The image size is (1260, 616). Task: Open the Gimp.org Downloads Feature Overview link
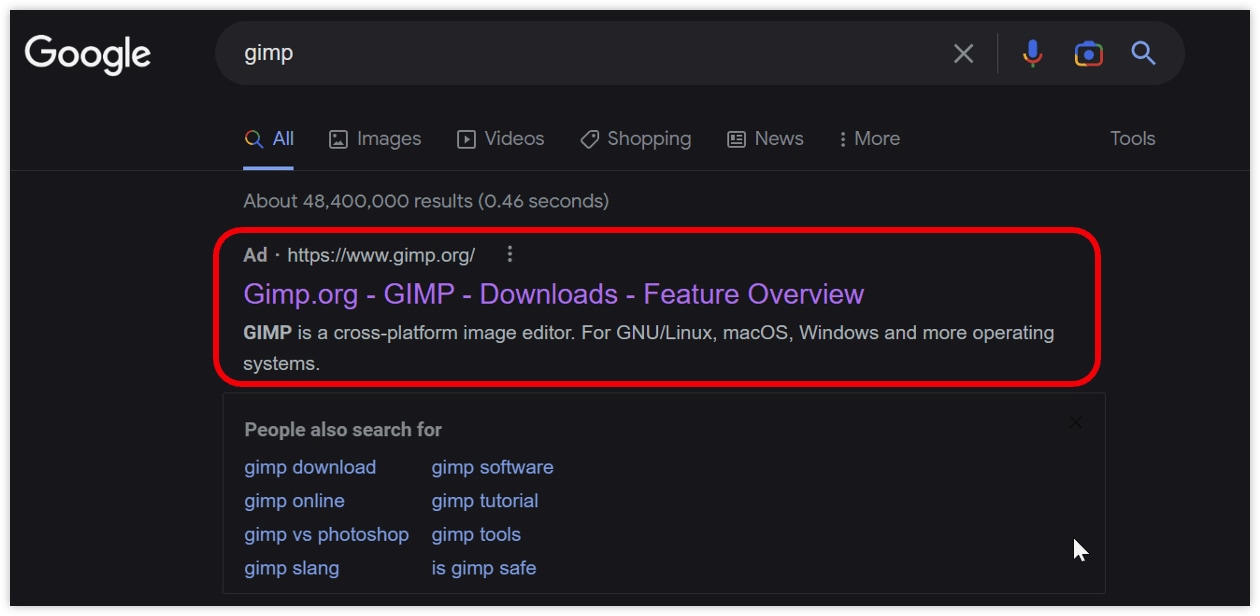tap(554, 294)
